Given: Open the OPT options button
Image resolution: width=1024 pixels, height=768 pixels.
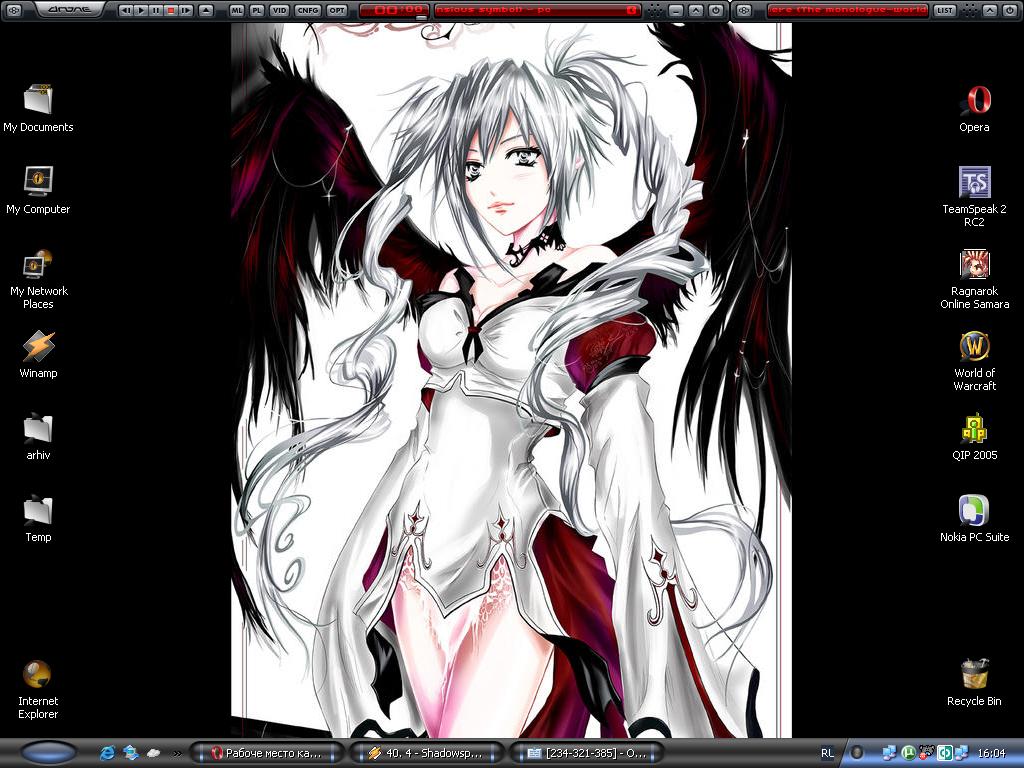Looking at the screenshot, I should coord(337,10).
